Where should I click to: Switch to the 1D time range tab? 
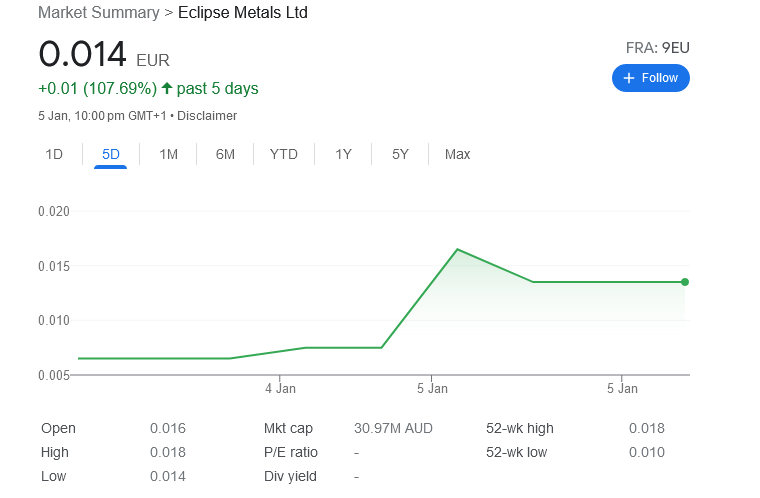coord(54,154)
